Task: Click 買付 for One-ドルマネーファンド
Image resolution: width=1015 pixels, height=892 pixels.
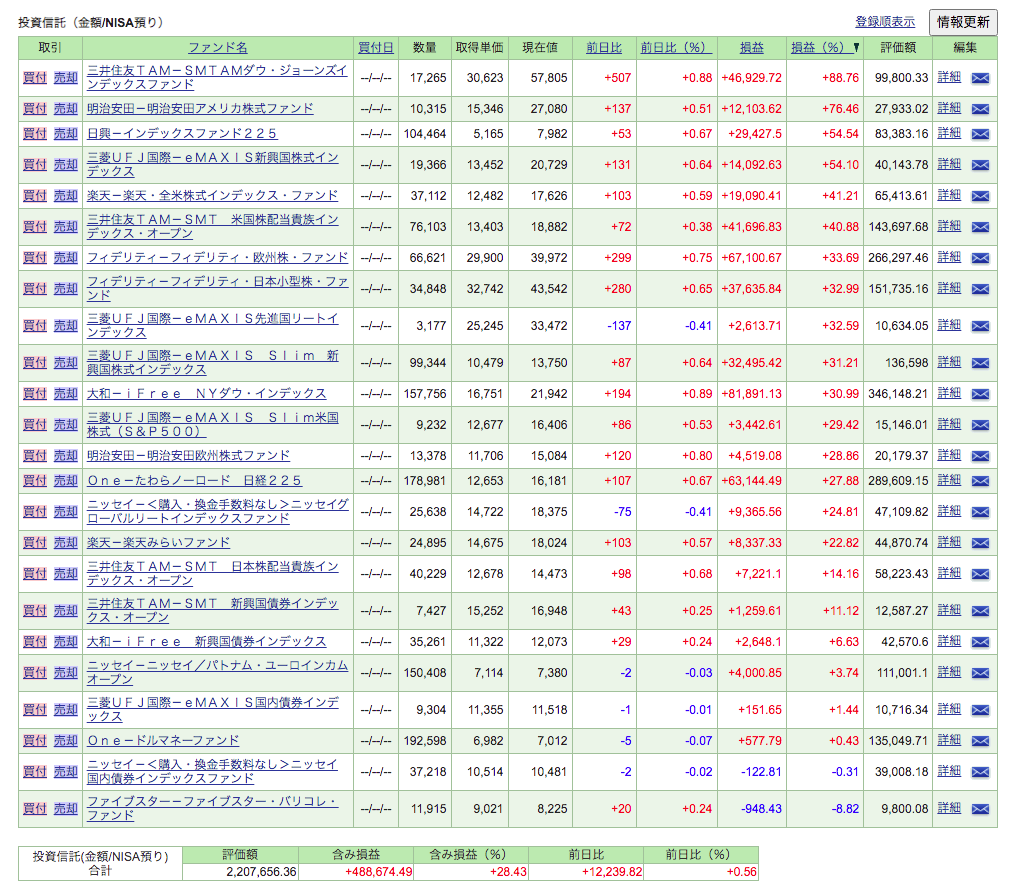Action: [35, 741]
